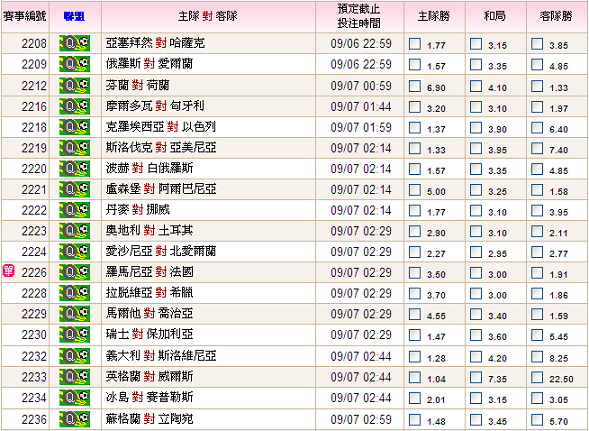
Task: Click the league icon for match 2208
Action: click(x=74, y=44)
